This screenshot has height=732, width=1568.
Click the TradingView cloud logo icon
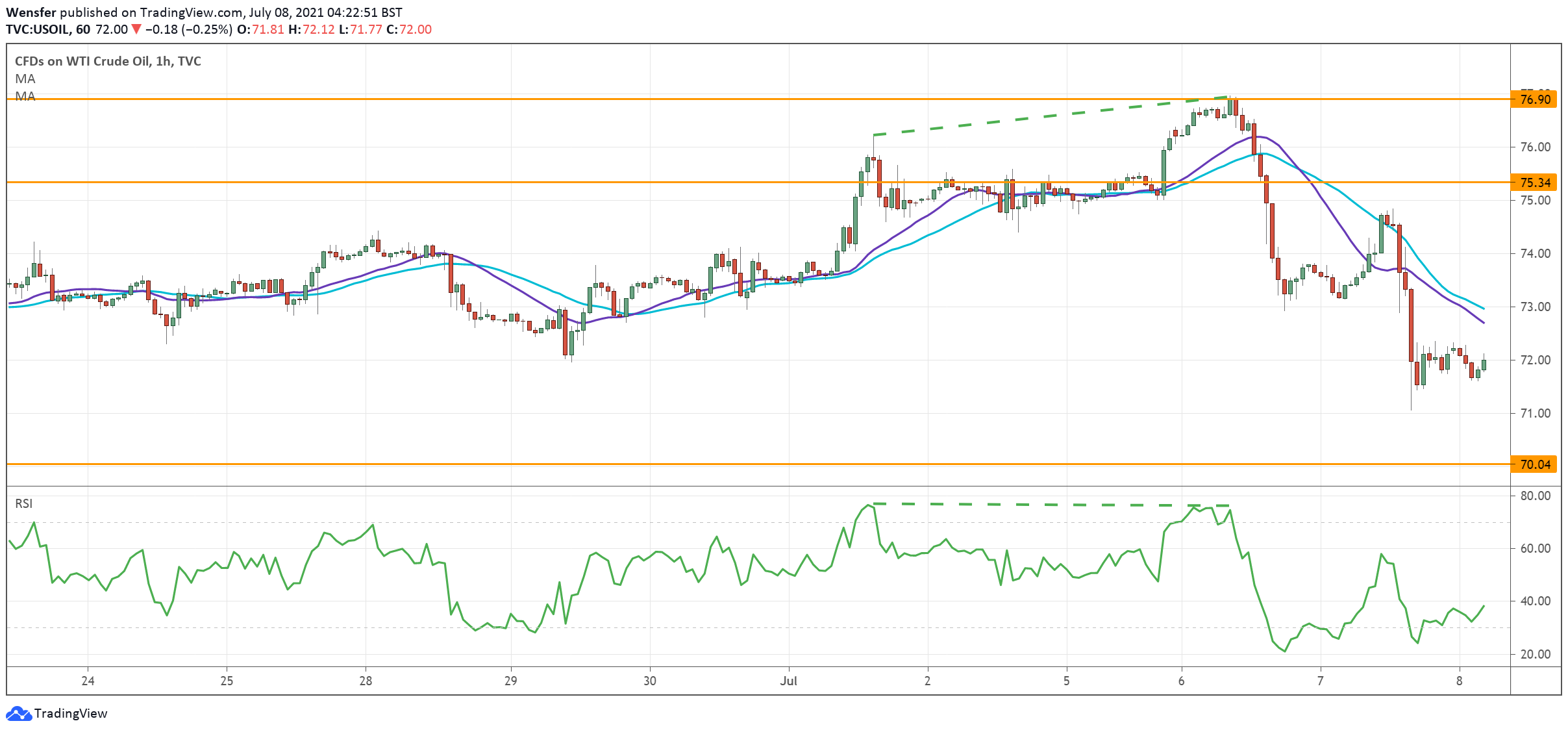click(x=18, y=713)
